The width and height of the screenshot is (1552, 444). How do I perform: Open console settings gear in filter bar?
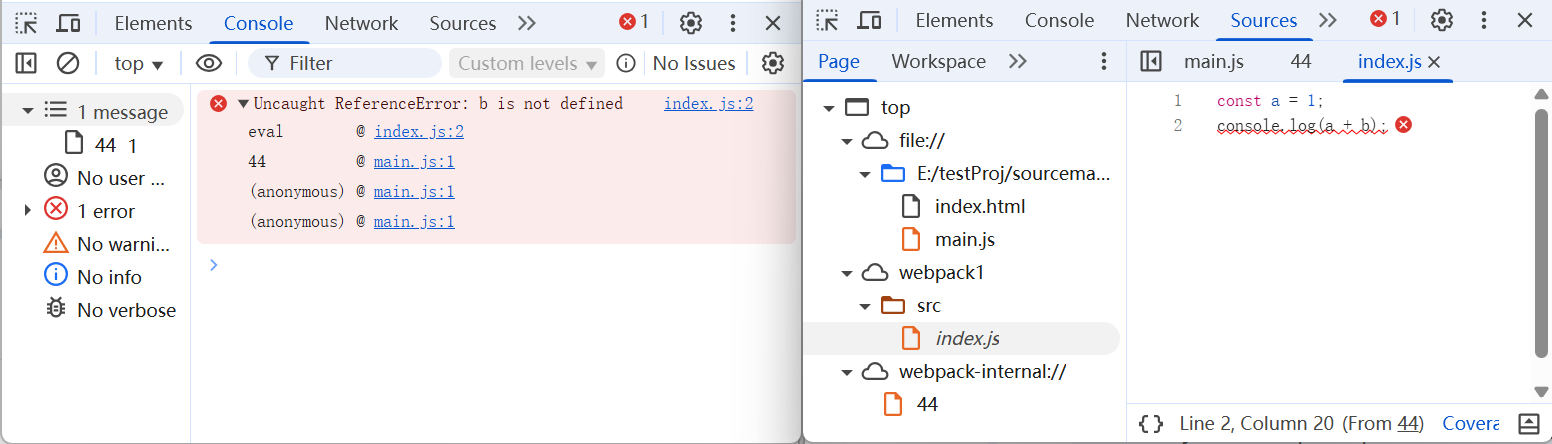coord(772,63)
